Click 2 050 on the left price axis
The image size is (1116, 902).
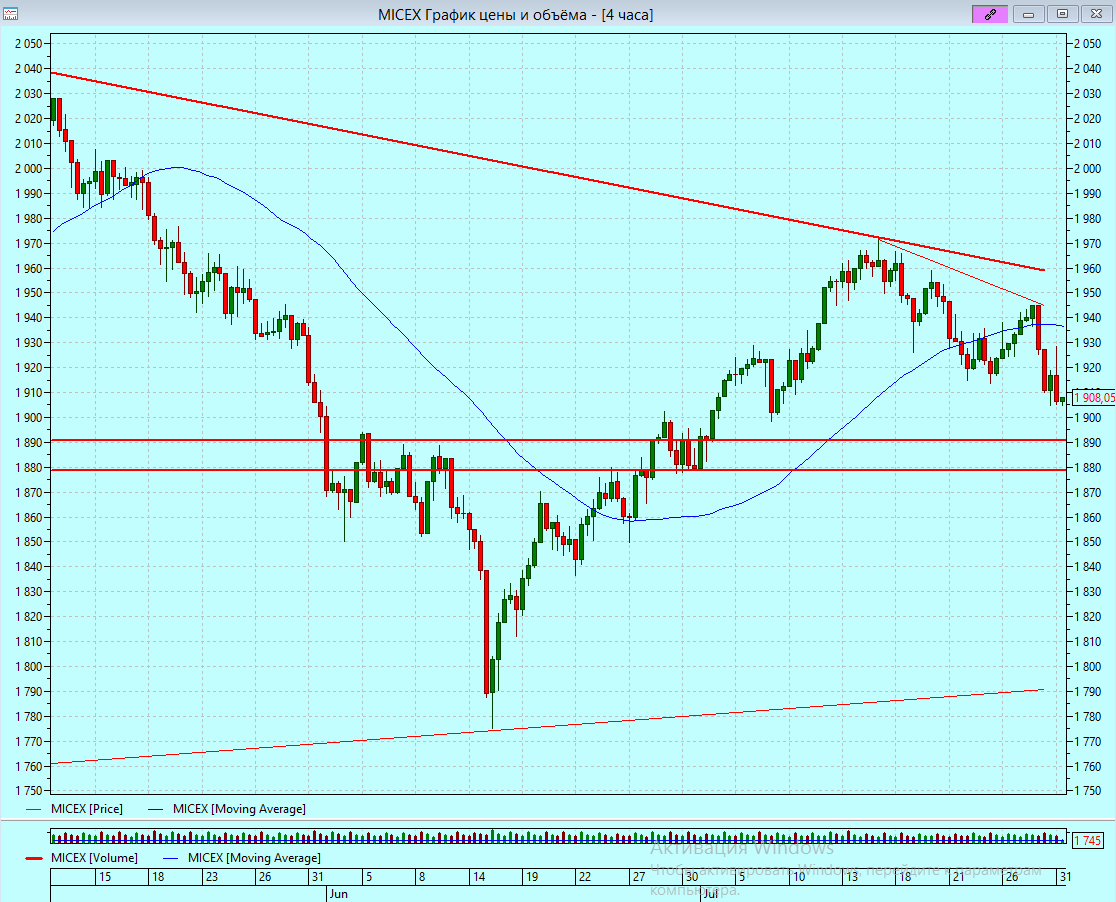(28, 43)
